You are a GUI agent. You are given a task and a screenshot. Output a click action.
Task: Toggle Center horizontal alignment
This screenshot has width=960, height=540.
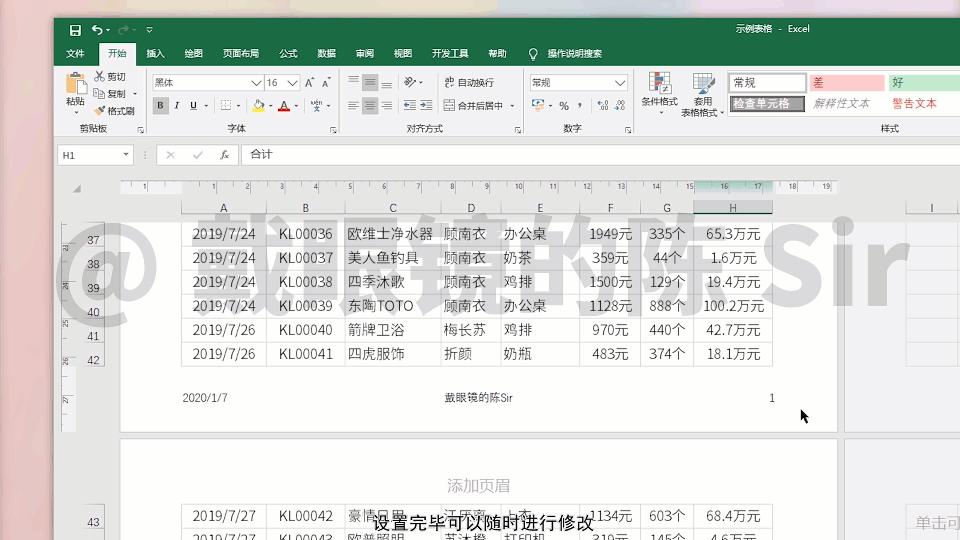[x=370, y=105]
